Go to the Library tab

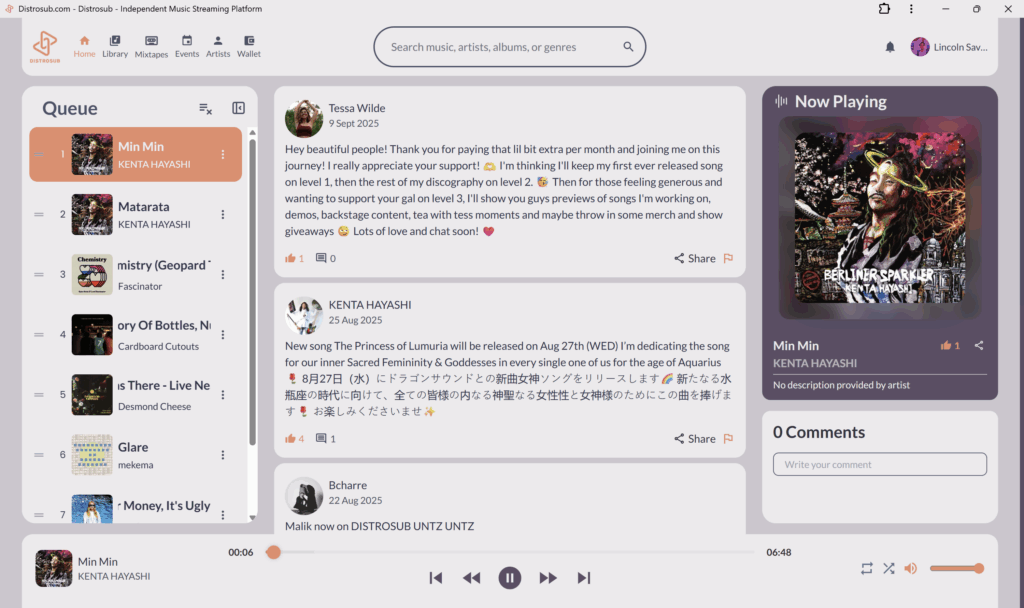click(115, 46)
